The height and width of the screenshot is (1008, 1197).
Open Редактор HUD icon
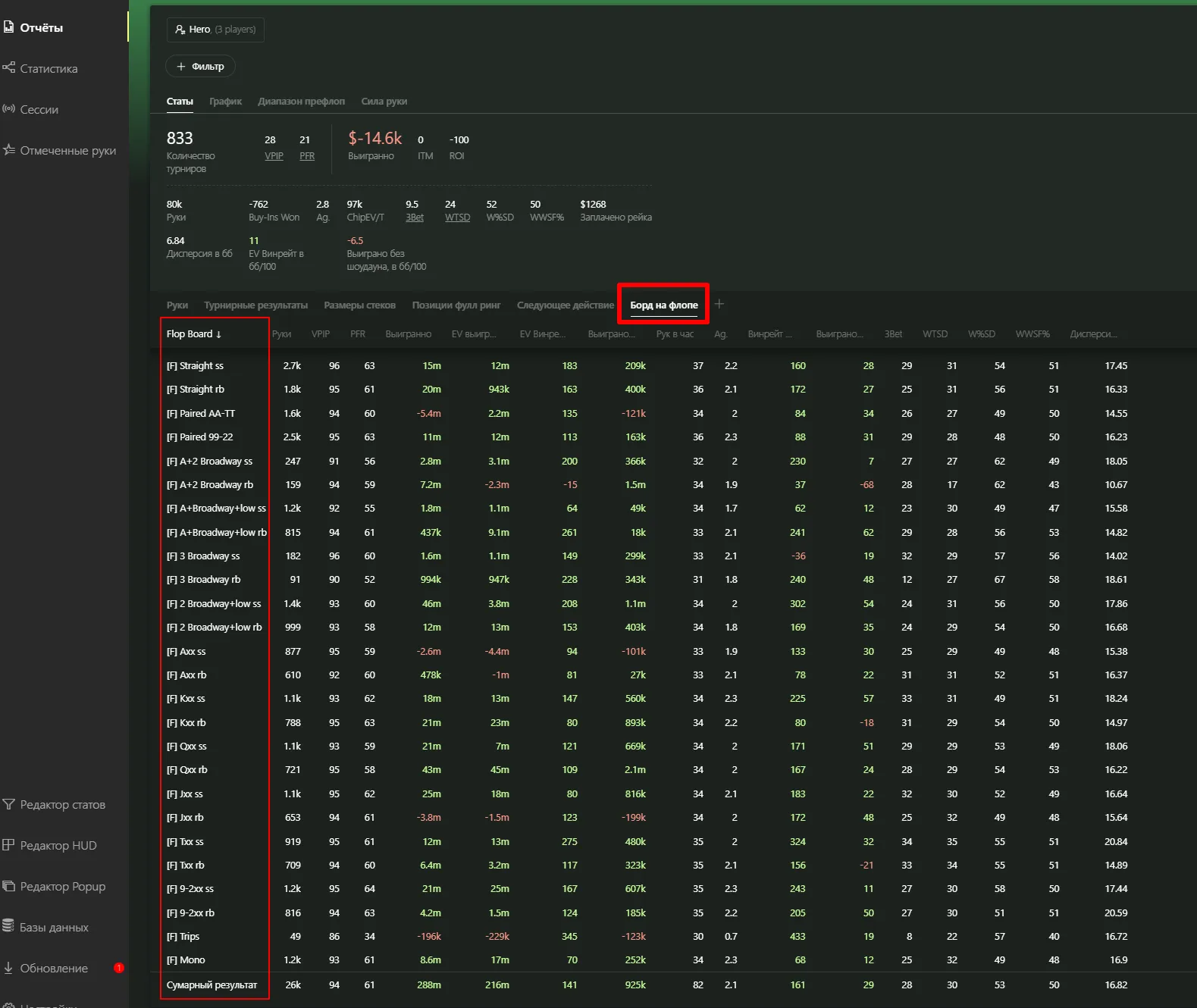pos(9,845)
